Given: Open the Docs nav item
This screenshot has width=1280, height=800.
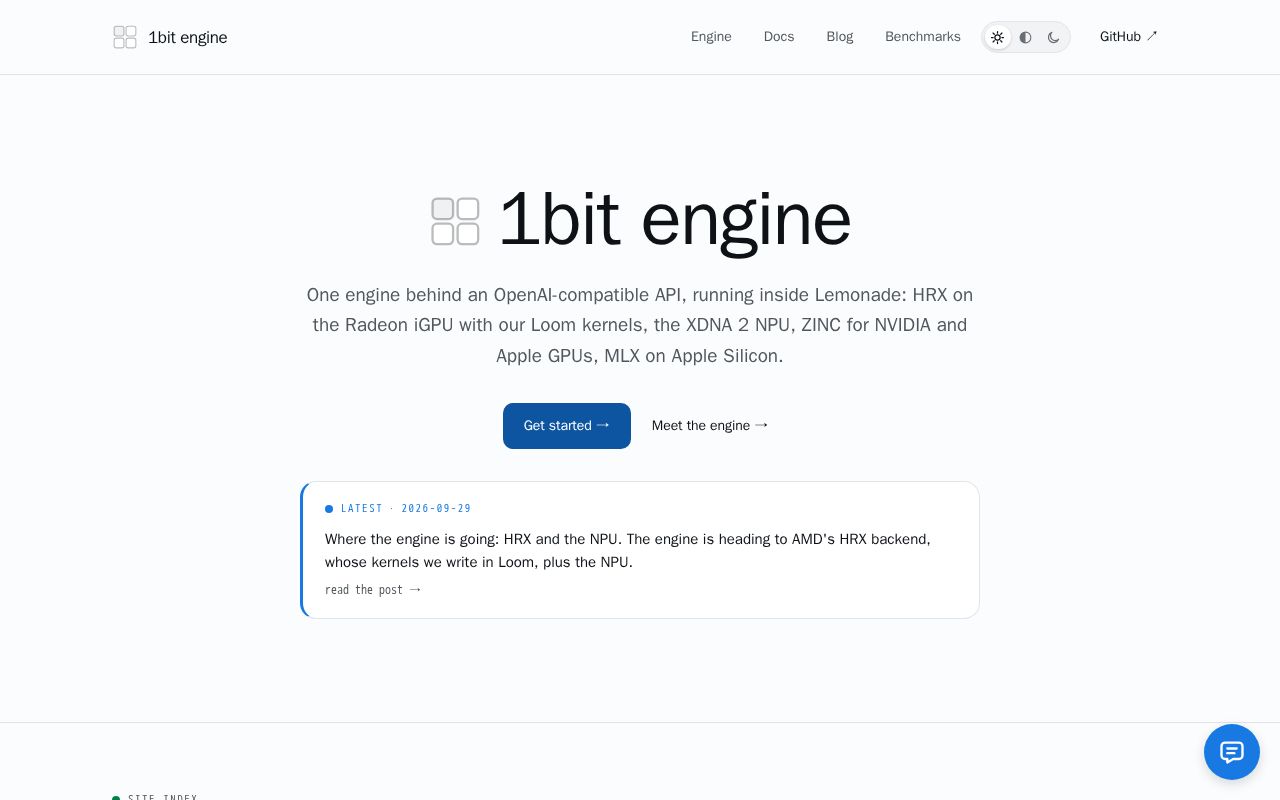Looking at the screenshot, I should coord(779,37).
